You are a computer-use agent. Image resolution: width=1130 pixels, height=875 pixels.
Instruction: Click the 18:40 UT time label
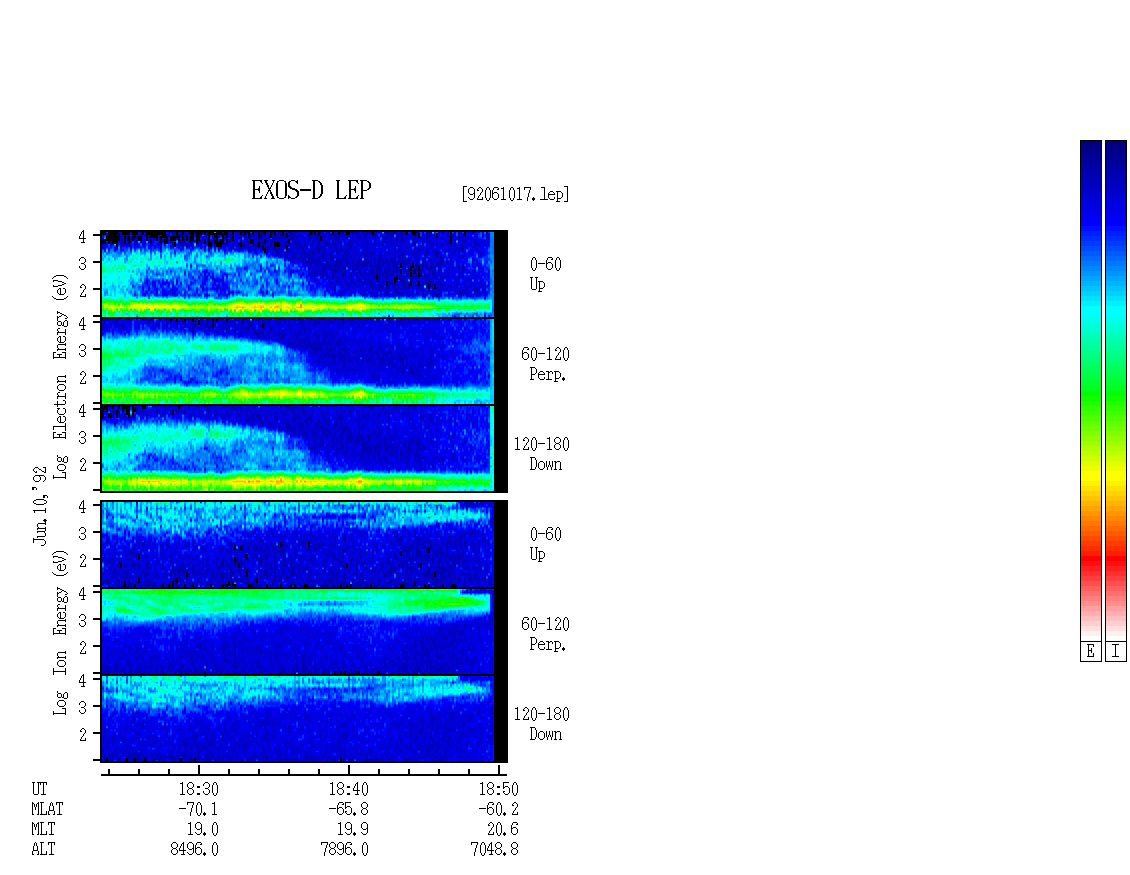[x=348, y=789]
